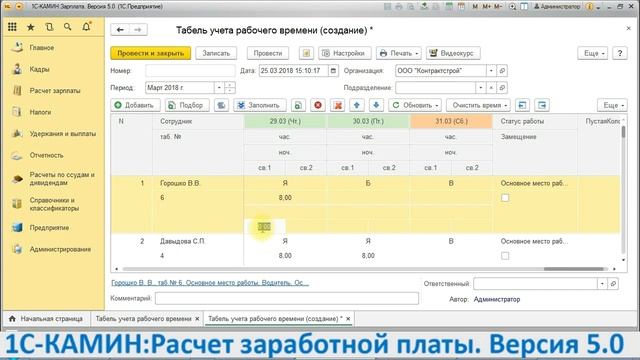Switch to Начальная страница tab
This screenshot has height=360, width=640.
tap(47, 319)
